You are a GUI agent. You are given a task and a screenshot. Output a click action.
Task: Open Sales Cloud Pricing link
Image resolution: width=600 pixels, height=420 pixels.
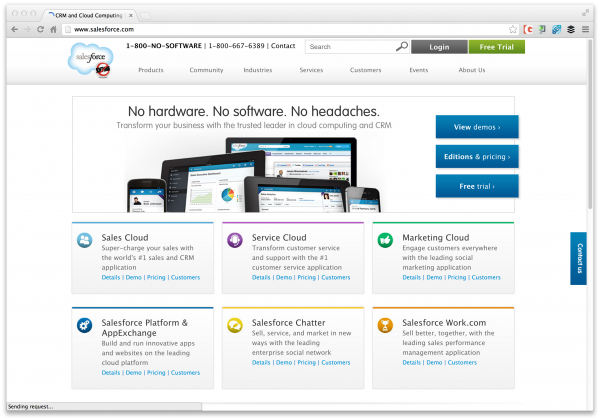coord(156,277)
